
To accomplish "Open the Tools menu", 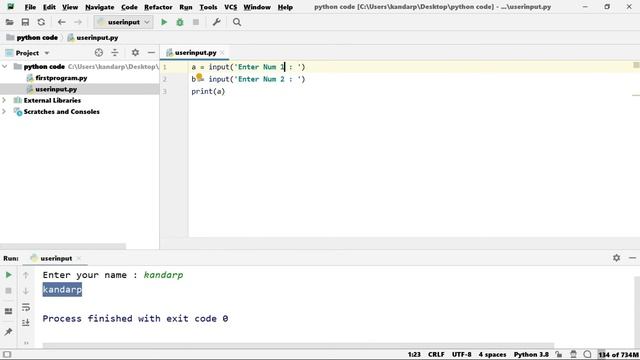I will [208, 7].
